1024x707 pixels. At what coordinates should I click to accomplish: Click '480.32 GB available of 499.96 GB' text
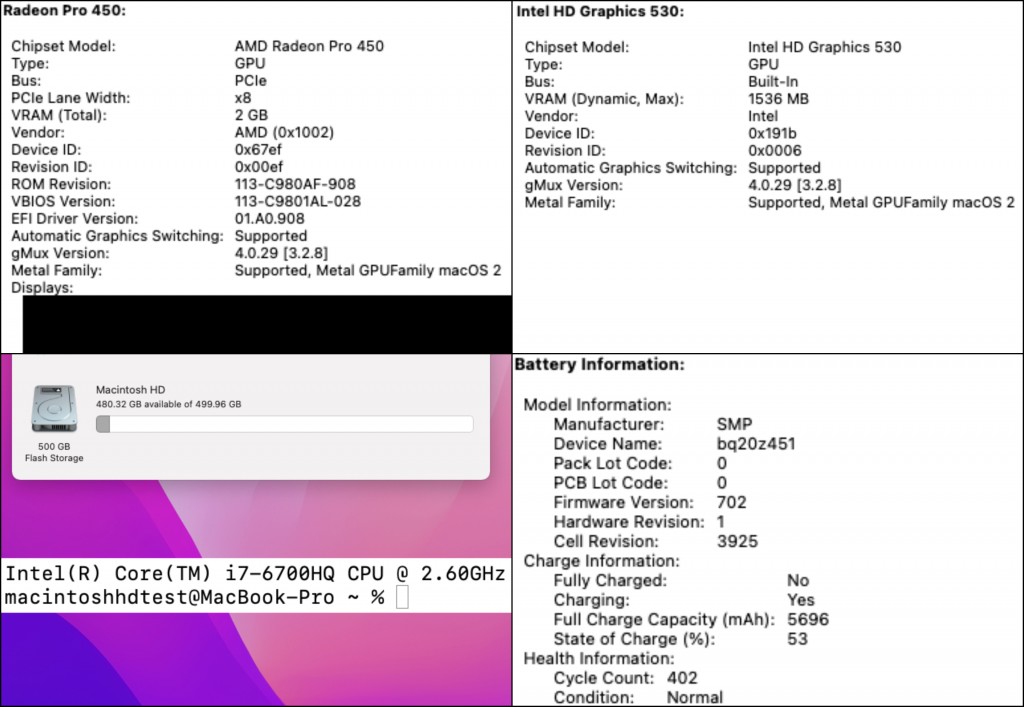pyautogui.click(x=168, y=404)
